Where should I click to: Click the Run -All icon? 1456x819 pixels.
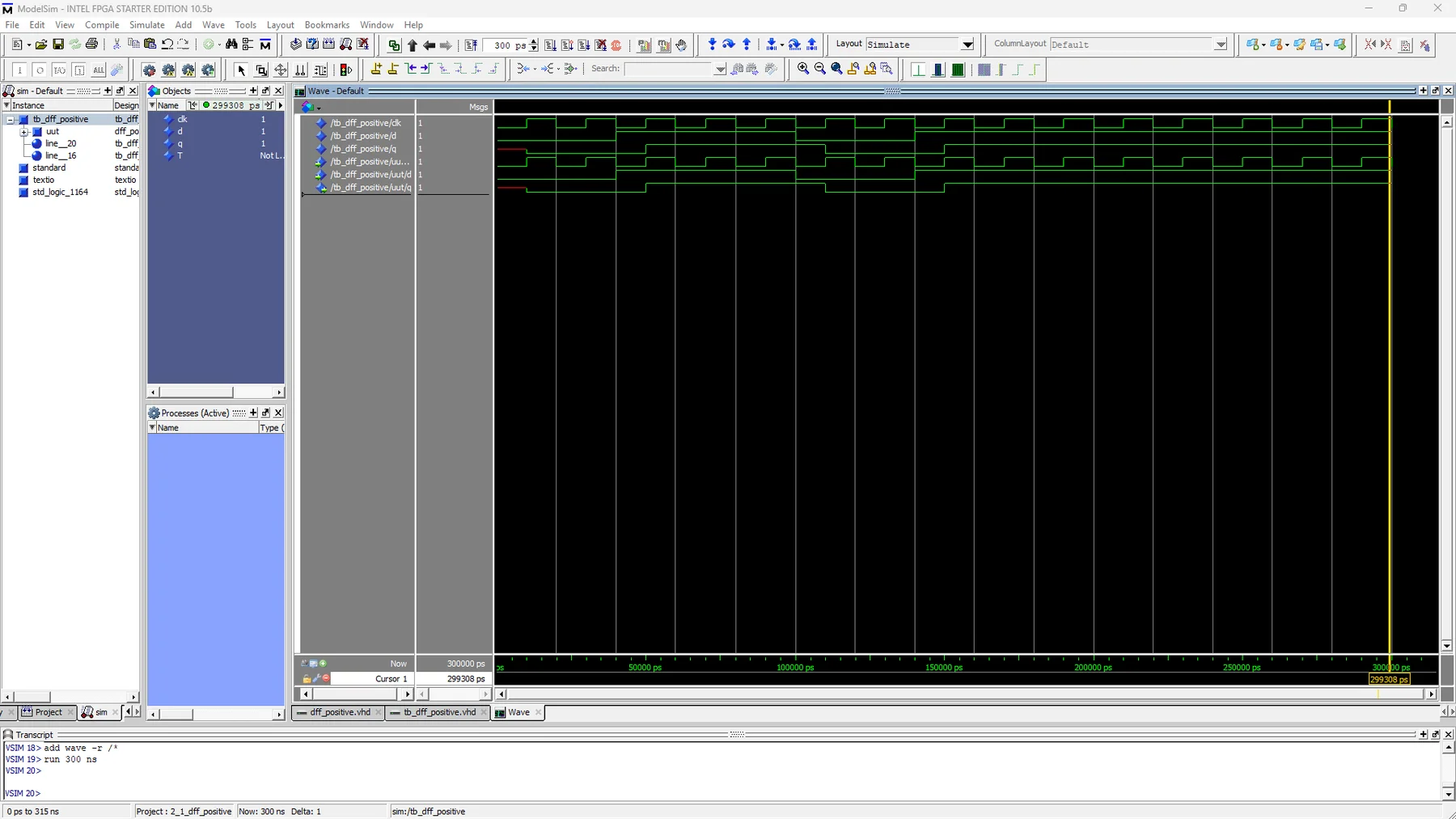coord(584,45)
